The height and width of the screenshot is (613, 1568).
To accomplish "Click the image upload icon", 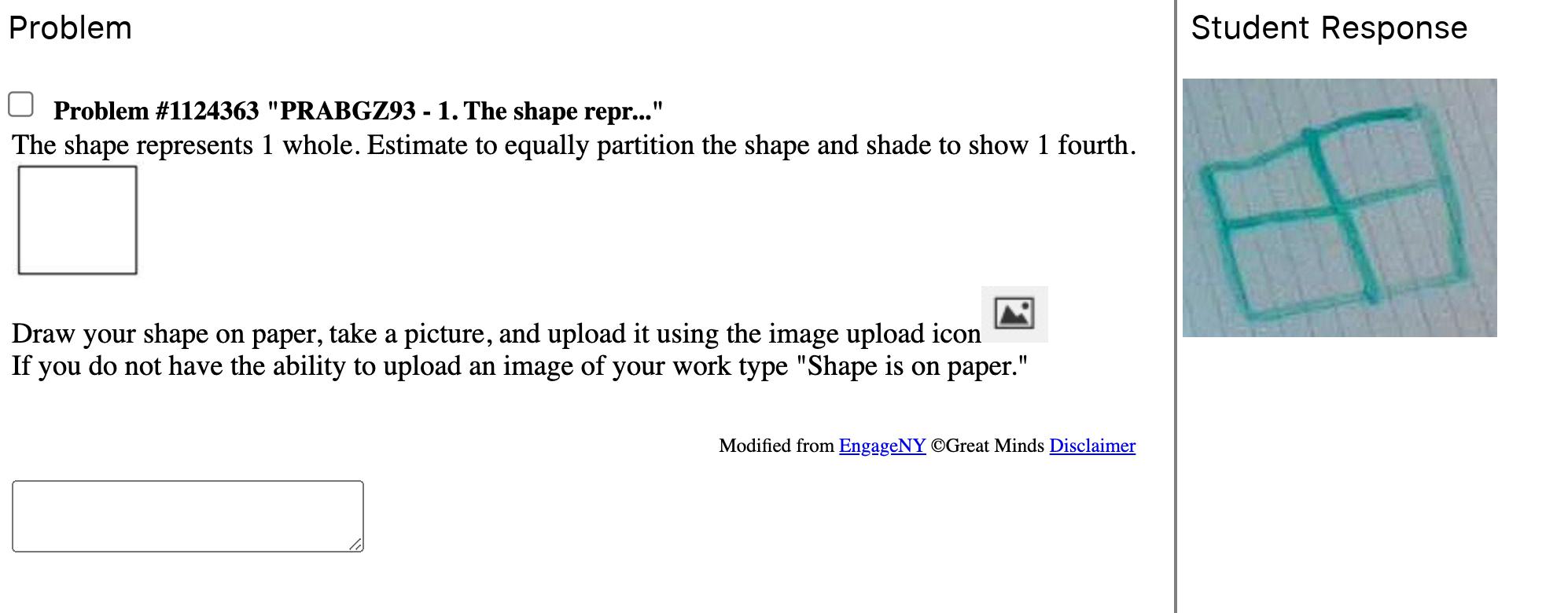I will 1014,314.
